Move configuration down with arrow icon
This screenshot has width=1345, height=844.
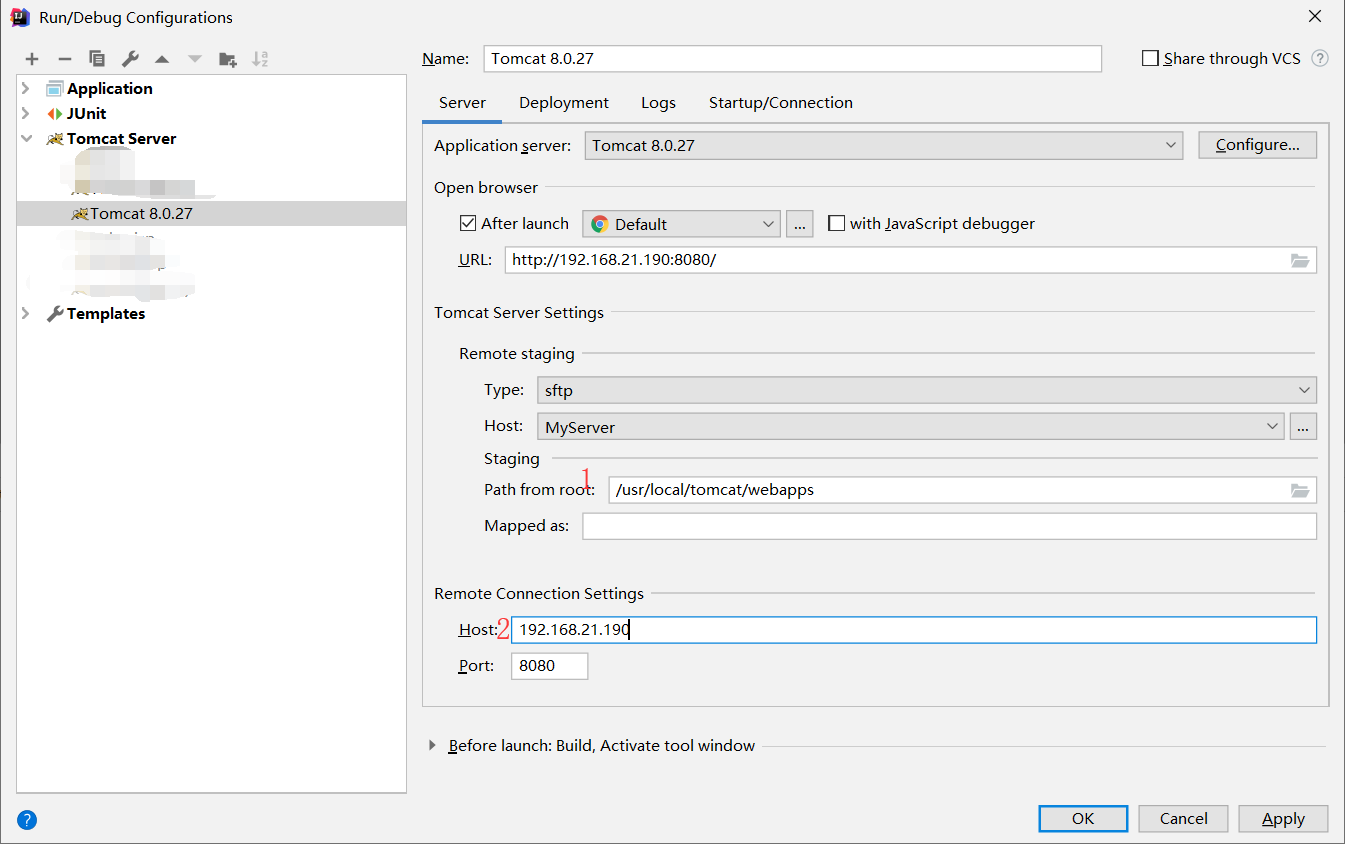(194, 59)
